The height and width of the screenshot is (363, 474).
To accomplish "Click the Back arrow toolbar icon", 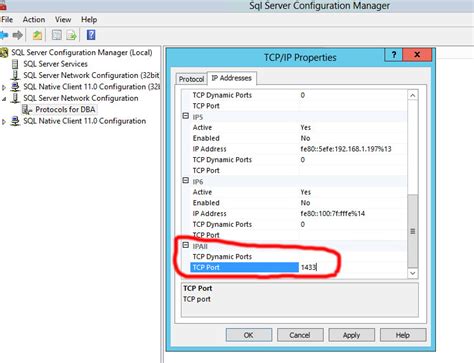I will pyautogui.click(x=4, y=35).
